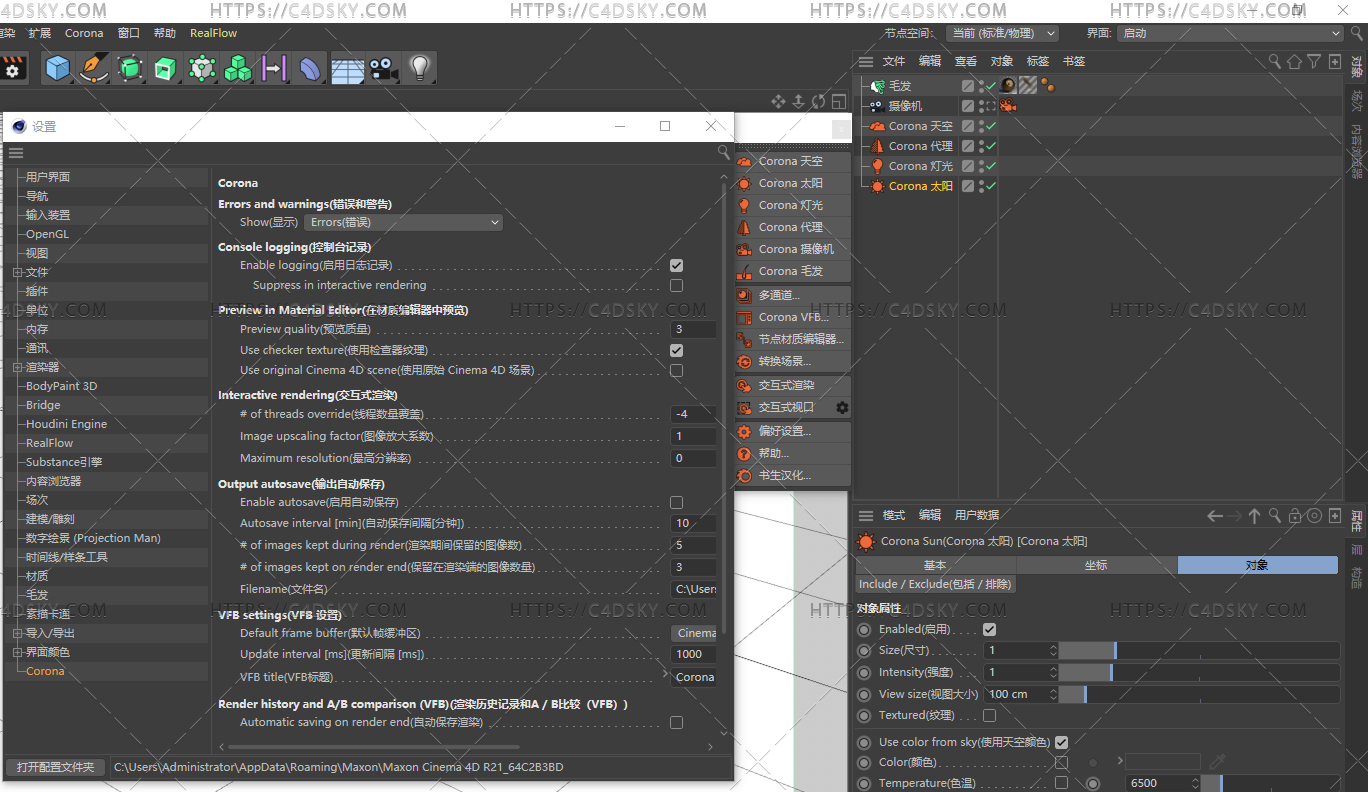Adjust the View size(视图大小) slider
This screenshot has width=1368, height=792.
[x=1199, y=694]
